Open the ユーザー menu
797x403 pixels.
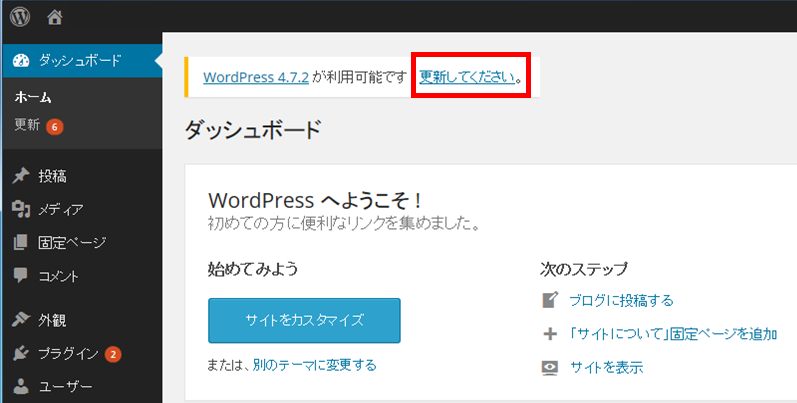(x=66, y=387)
